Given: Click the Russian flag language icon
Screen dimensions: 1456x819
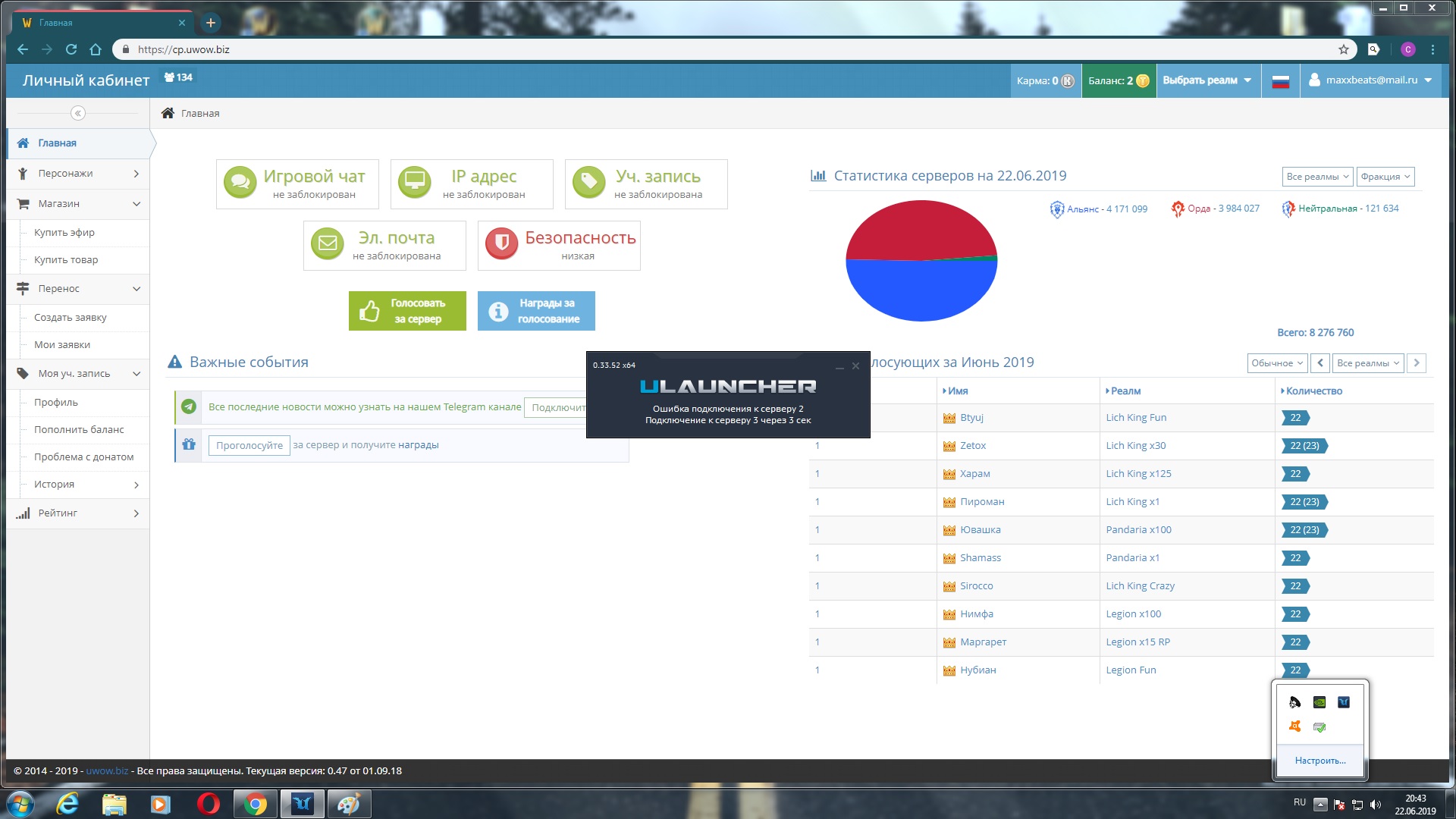Looking at the screenshot, I should [x=1281, y=81].
